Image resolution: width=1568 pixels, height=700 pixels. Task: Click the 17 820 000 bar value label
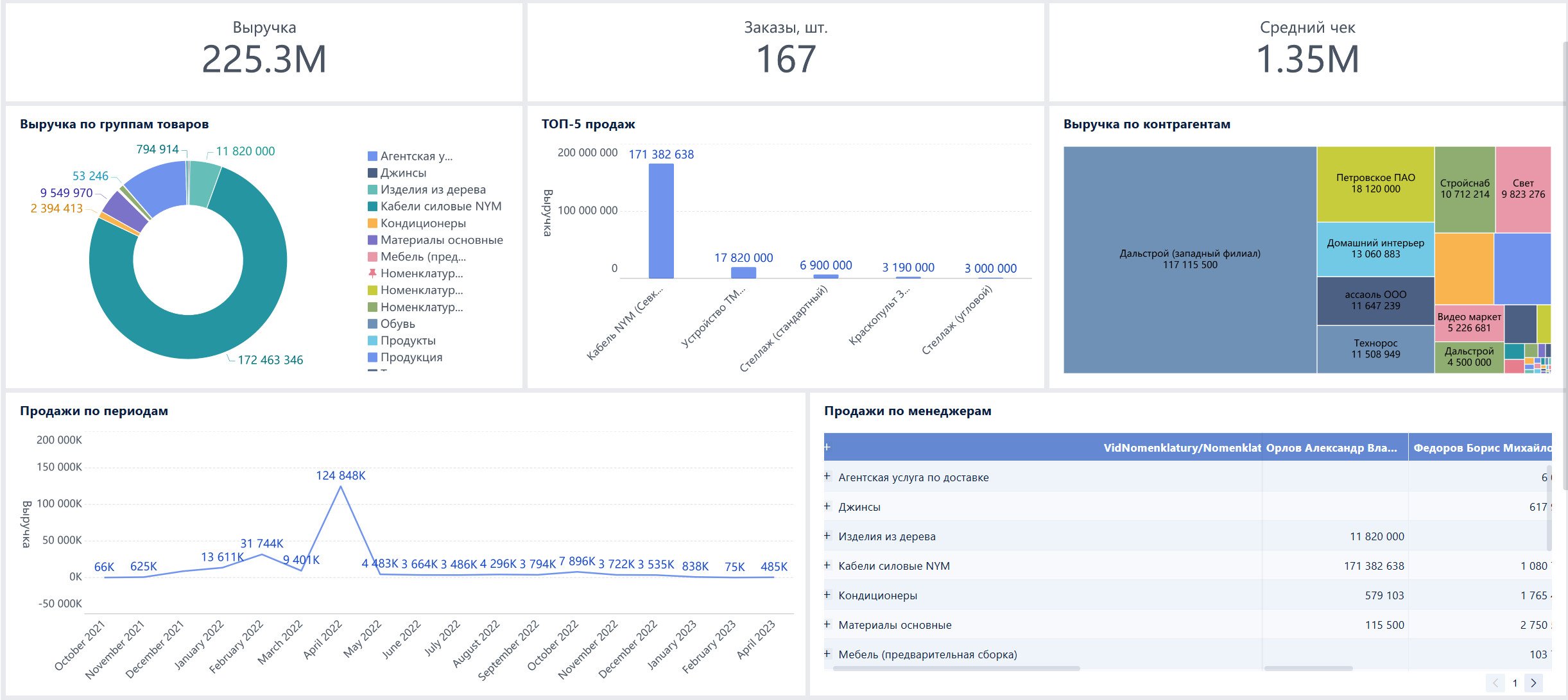(743, 257)
